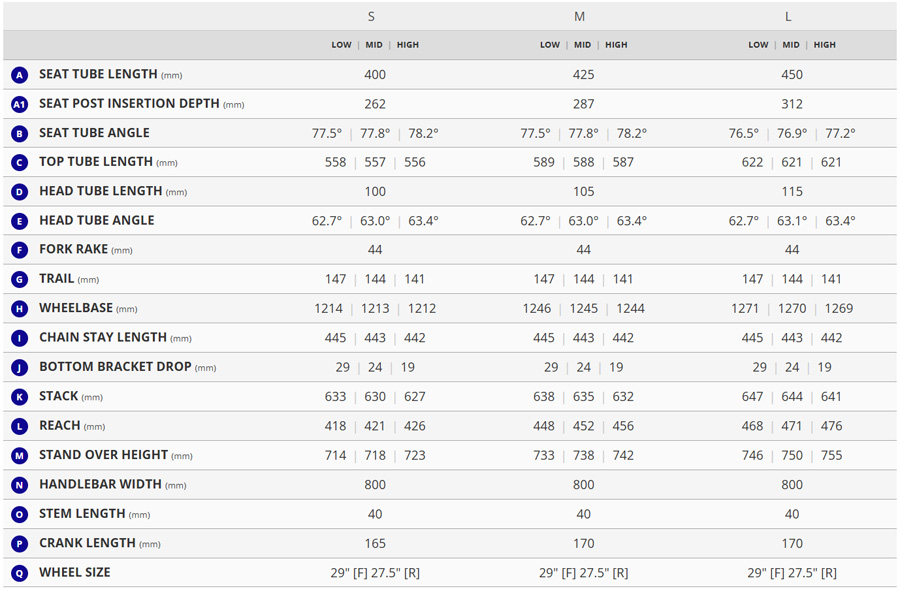Screen dimensions: 900x591
Task: Click the blue B Seat Tube Angle icon
Action: point(20,134)
